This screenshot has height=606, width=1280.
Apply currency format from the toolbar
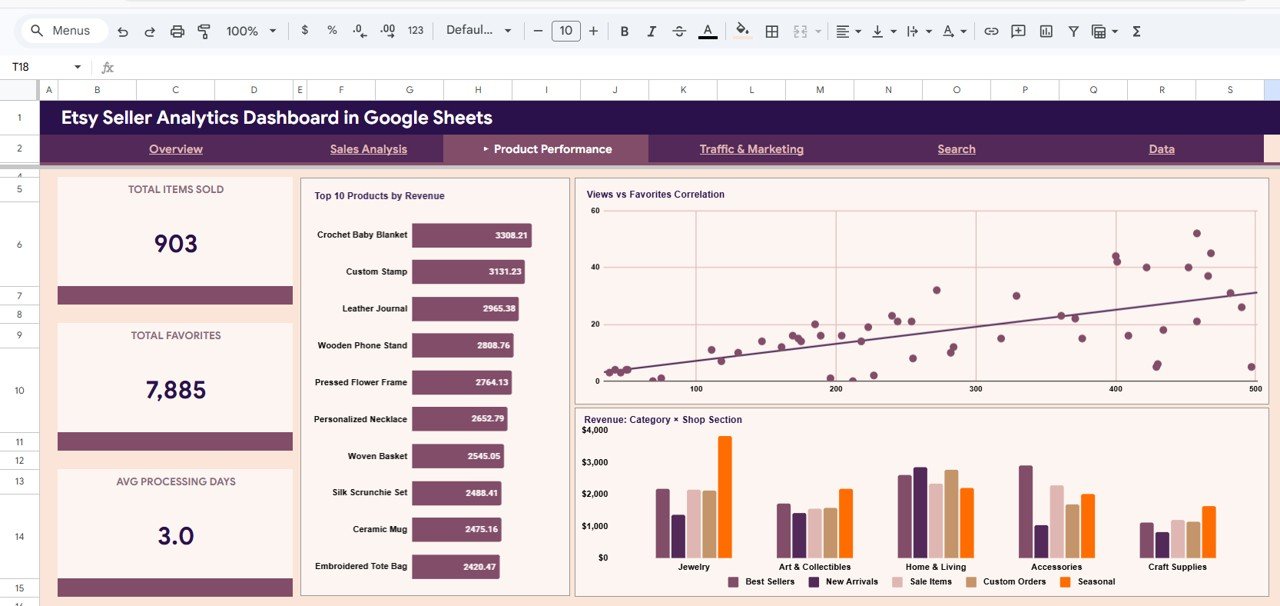[304, 31]
